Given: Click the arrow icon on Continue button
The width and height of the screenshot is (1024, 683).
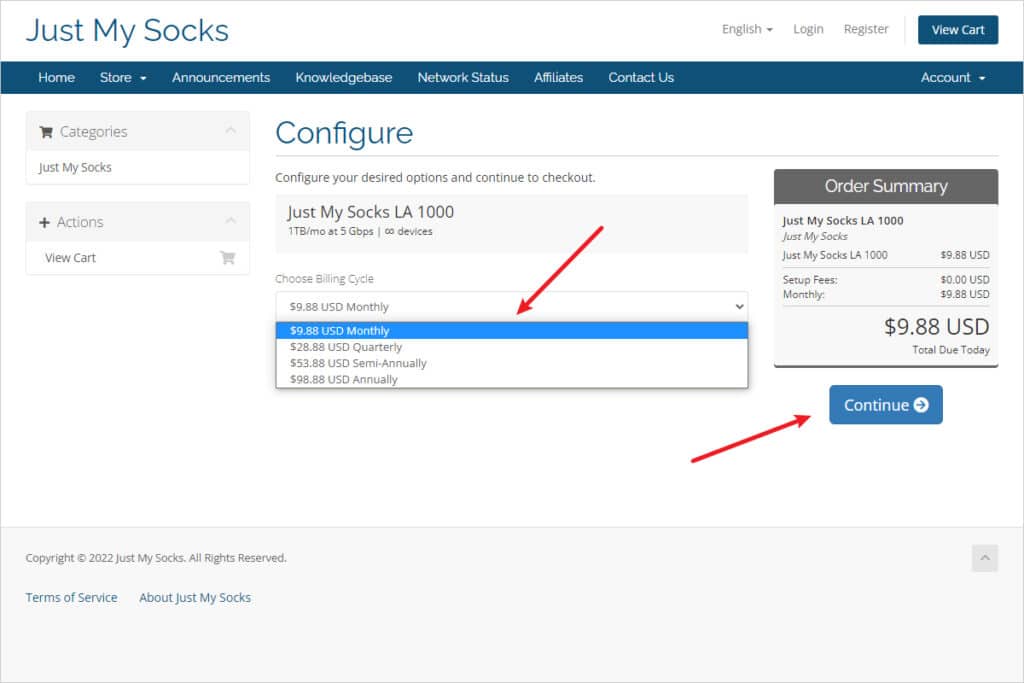Looking at the screenshot, I should pos(921,405).
